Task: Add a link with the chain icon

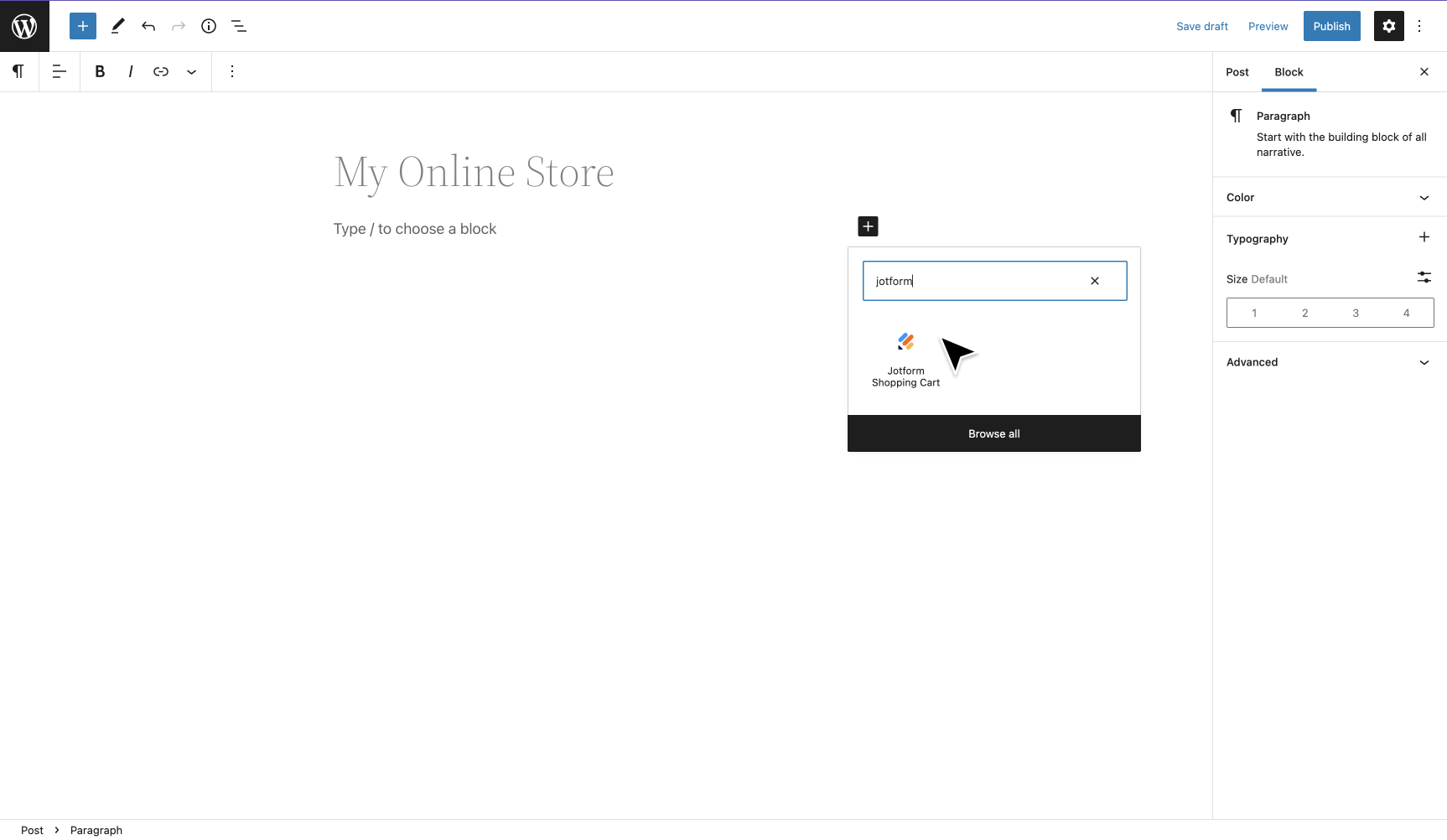Action: tap(160, 71)
